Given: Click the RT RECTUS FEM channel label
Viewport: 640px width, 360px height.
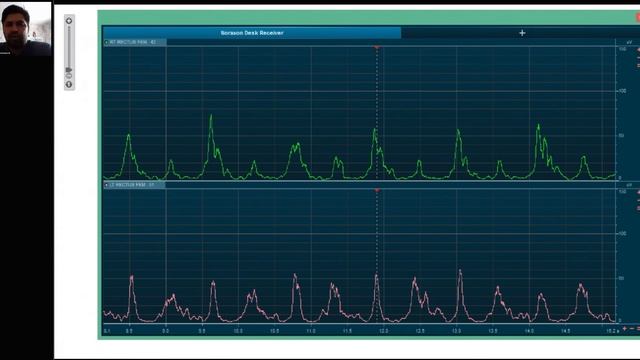Looking at the screenshot, I should pyautogui.click(x=135, y=42).
